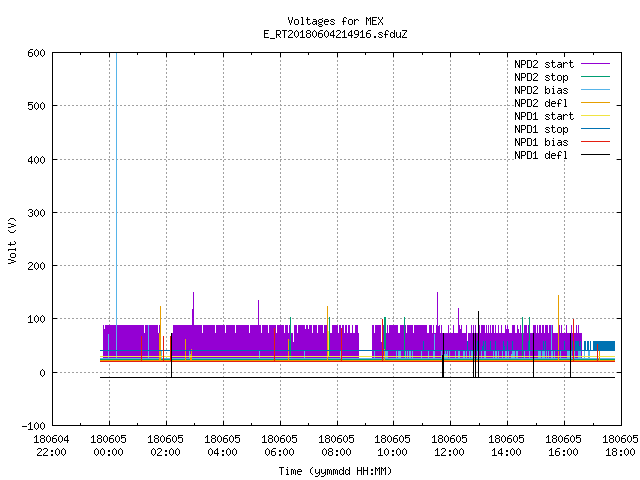Screen dimensions: 640x480
Task: Click the 180605 02:00 time label
Action: pos(165,446)
